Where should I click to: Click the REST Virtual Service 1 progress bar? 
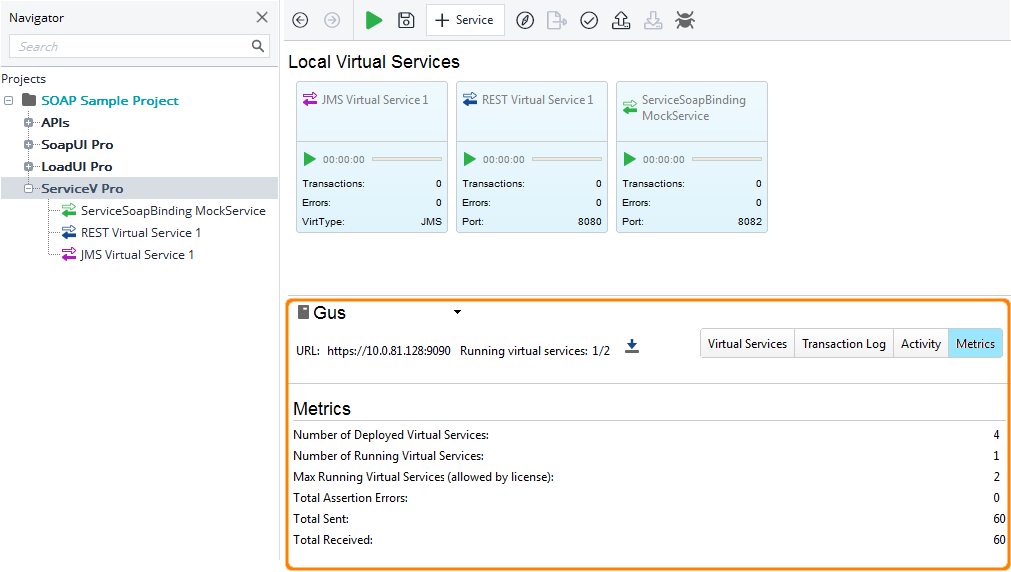[567, 159]
